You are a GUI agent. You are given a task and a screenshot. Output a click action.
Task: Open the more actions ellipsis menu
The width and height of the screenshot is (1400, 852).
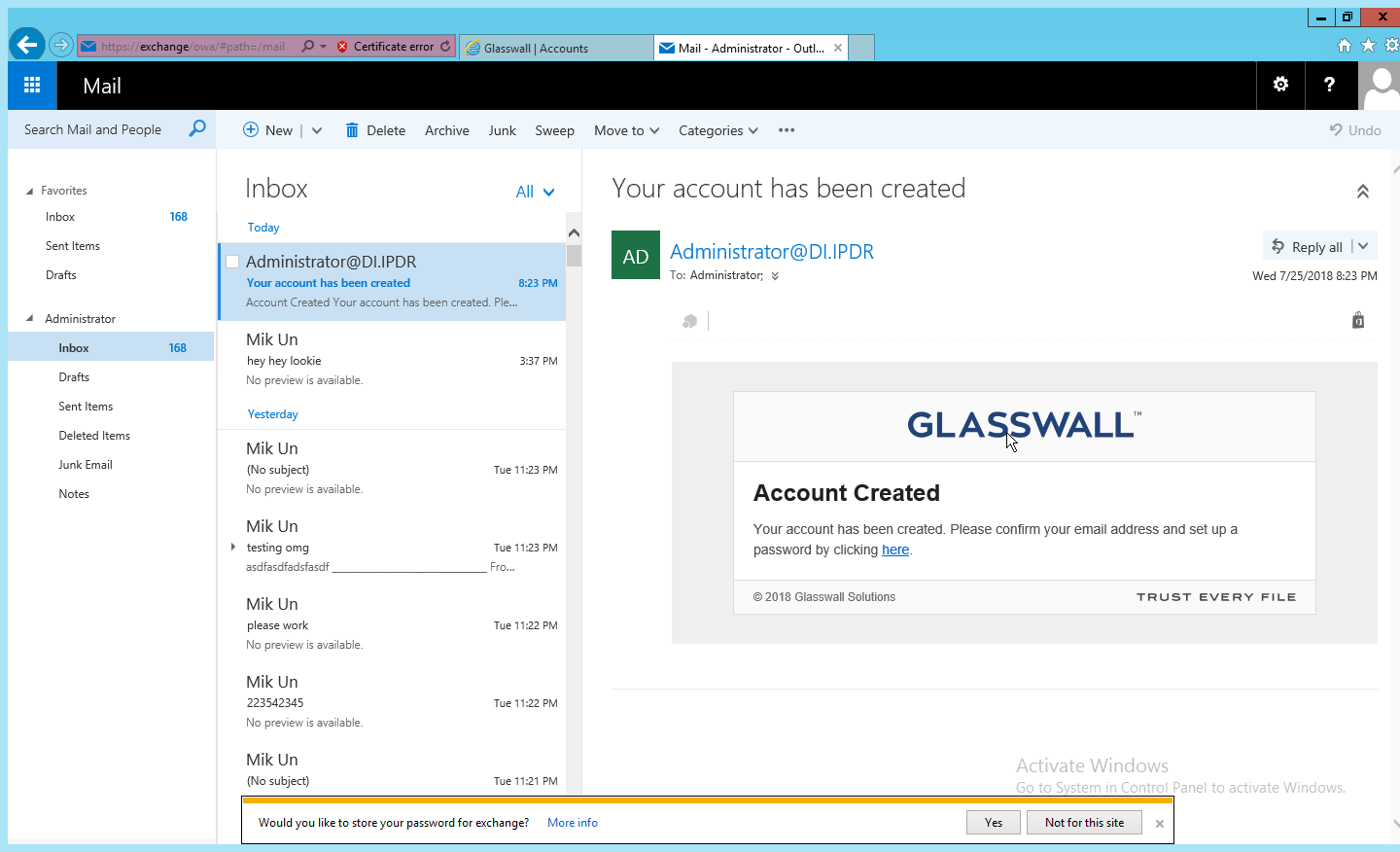(787, 130)
